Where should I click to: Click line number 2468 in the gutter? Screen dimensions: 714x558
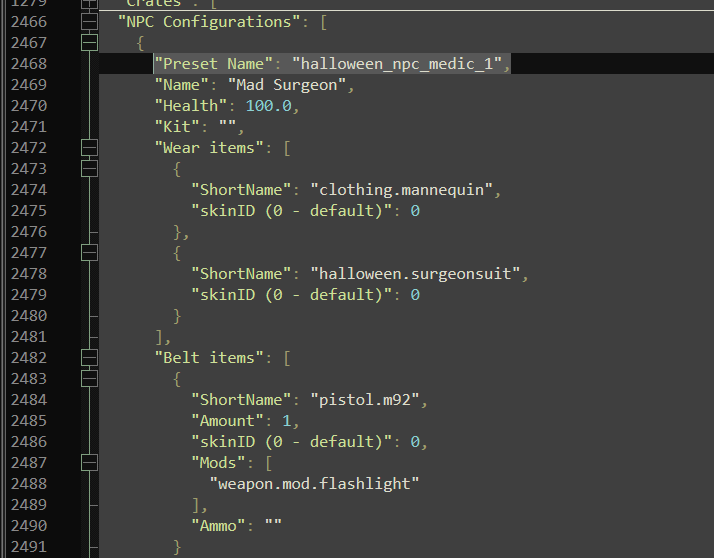pos(29,64)
